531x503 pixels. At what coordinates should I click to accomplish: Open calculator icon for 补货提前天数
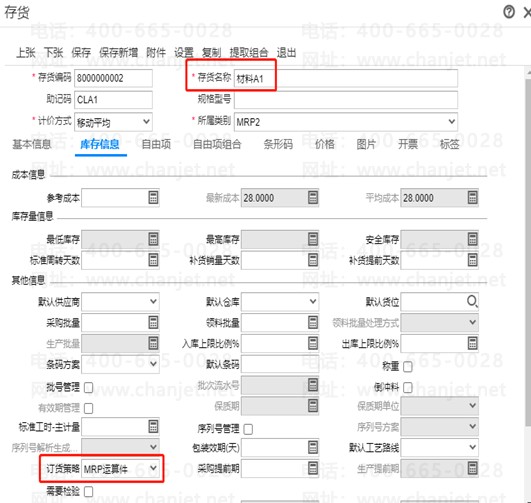point(472,260)
